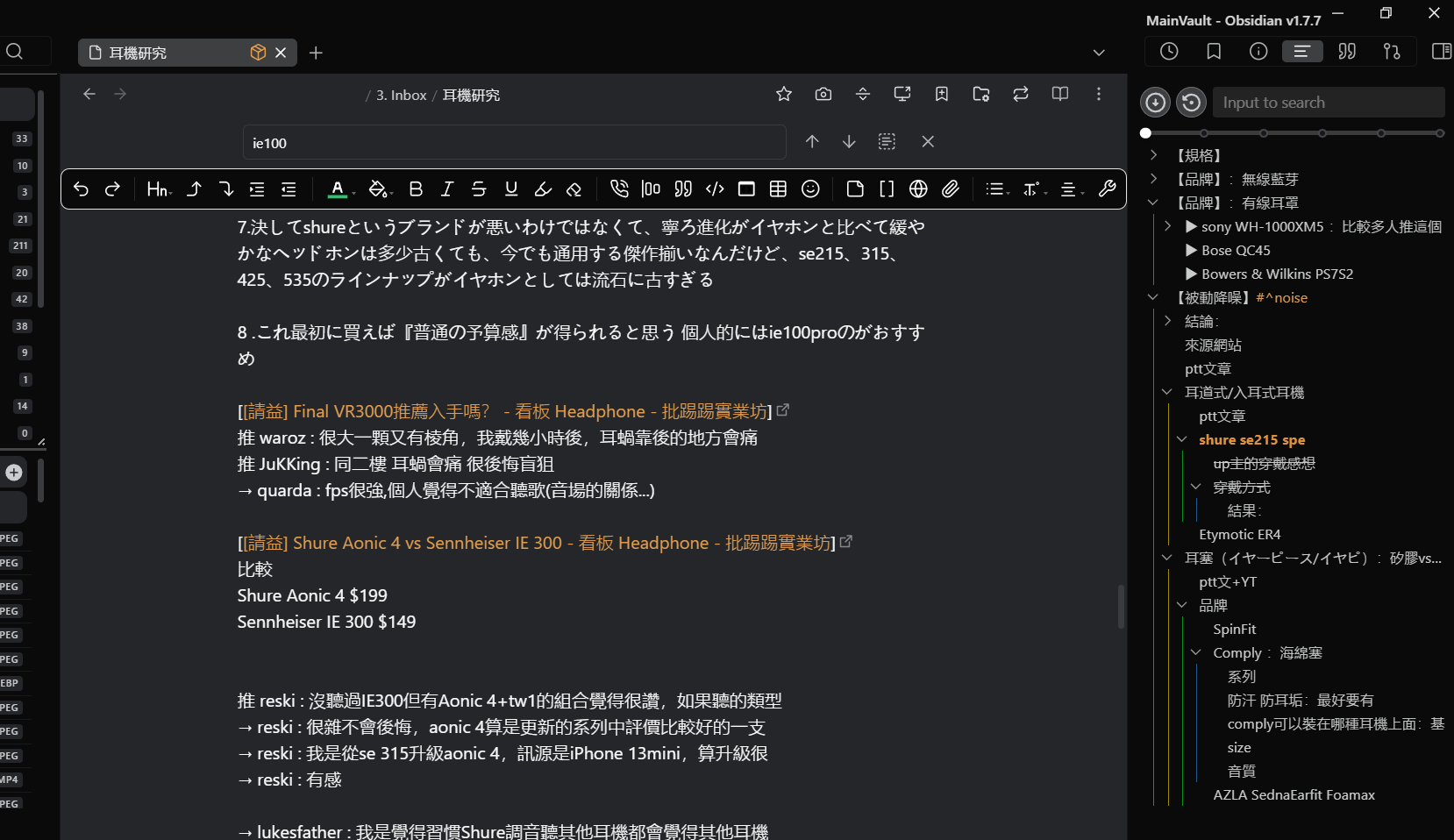Attach a file with the paperclip
This screenshot has width=1454, height=840.
tap(951, 189)
